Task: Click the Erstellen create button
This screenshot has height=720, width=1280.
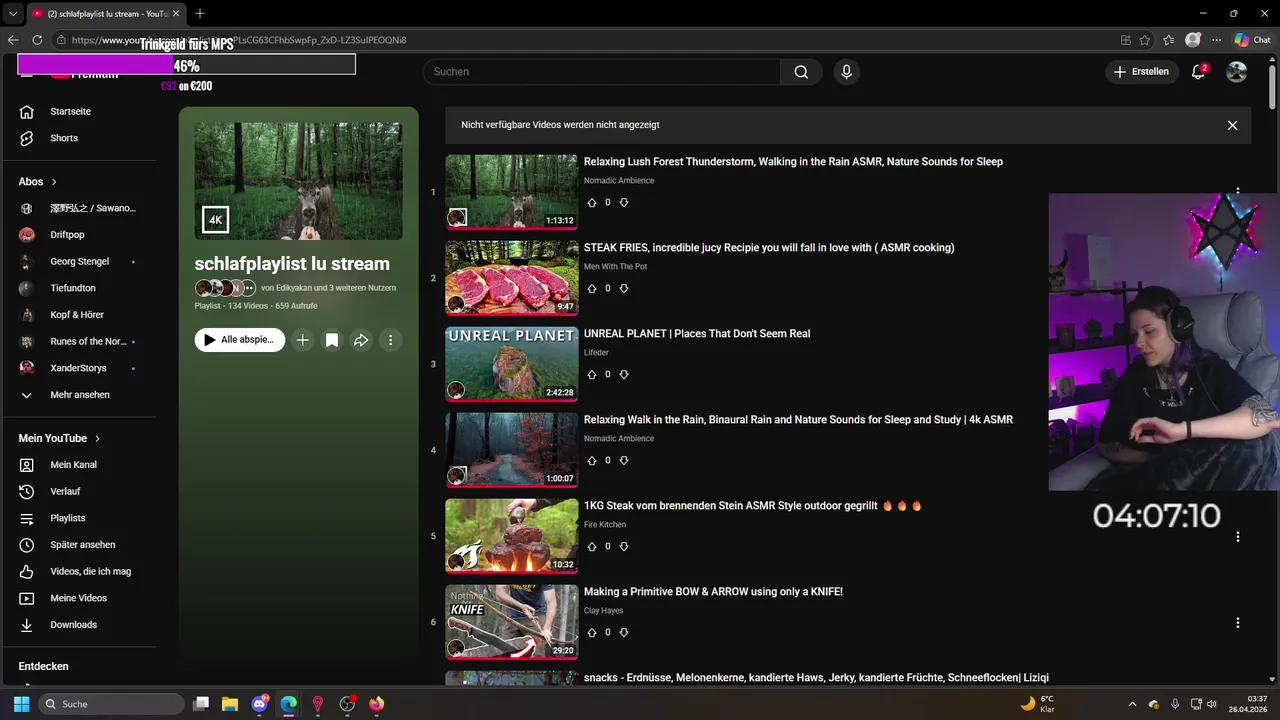Action: (x=1141, y=72)
